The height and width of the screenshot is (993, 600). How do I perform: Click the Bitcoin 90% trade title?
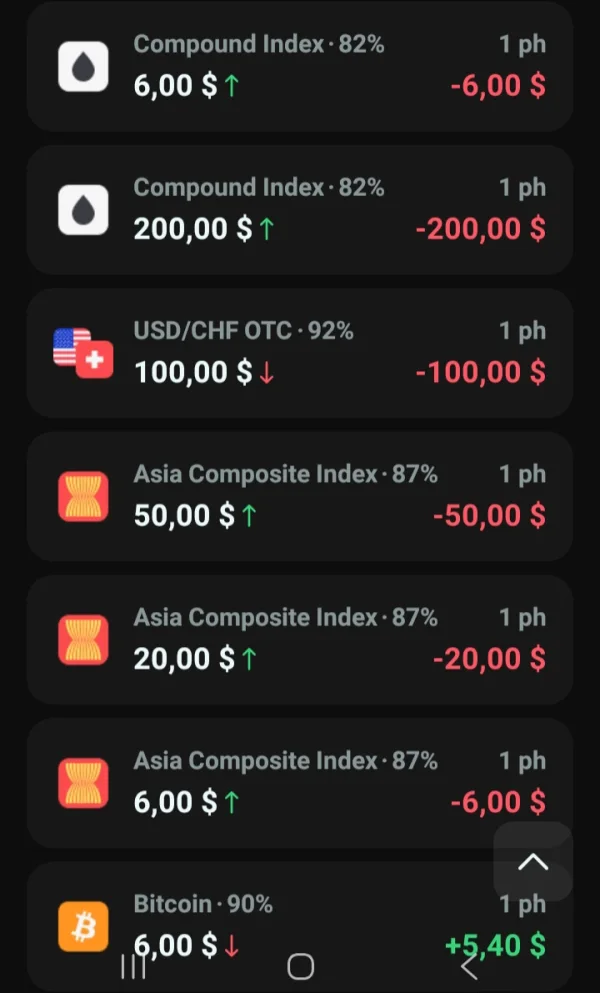pos(203,904)
